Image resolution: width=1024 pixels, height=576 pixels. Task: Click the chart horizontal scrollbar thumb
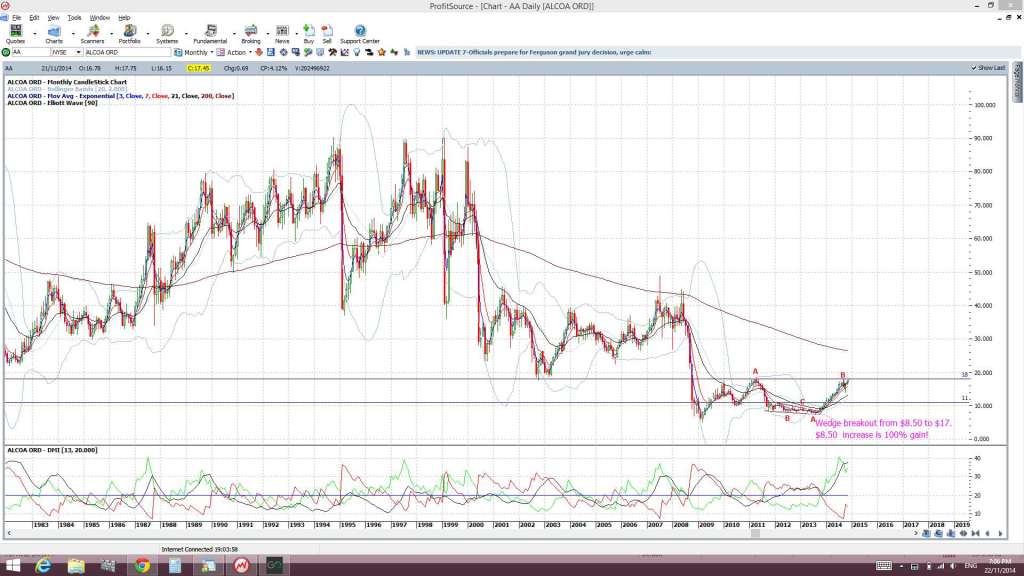coord(756,534)
